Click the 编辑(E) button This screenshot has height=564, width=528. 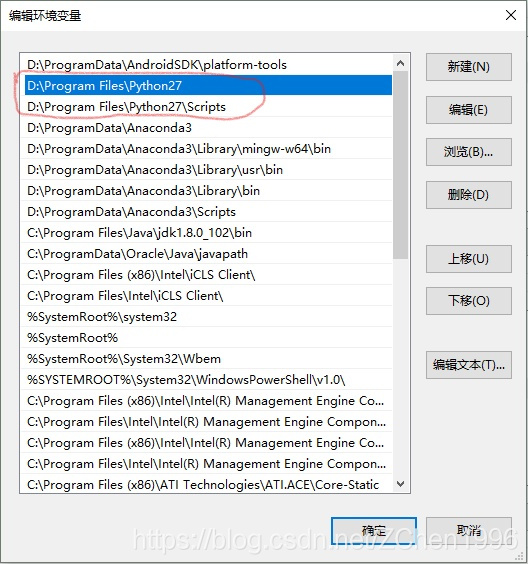(469, 110)
